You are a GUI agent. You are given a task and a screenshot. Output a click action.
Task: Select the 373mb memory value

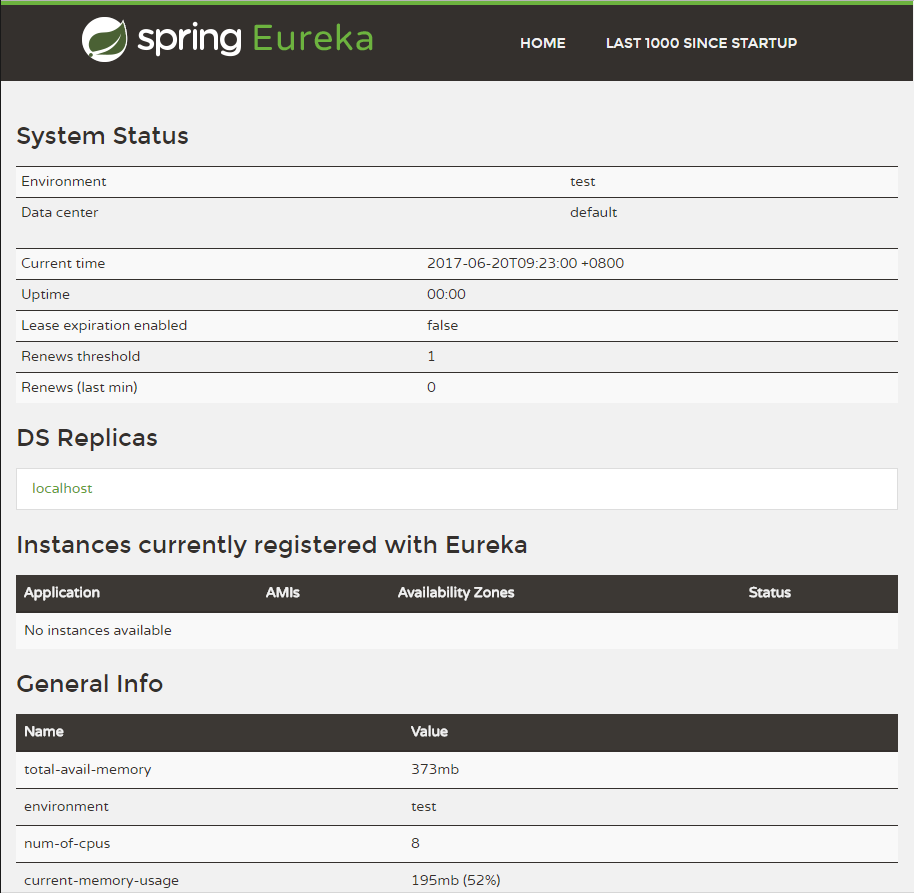435,769
